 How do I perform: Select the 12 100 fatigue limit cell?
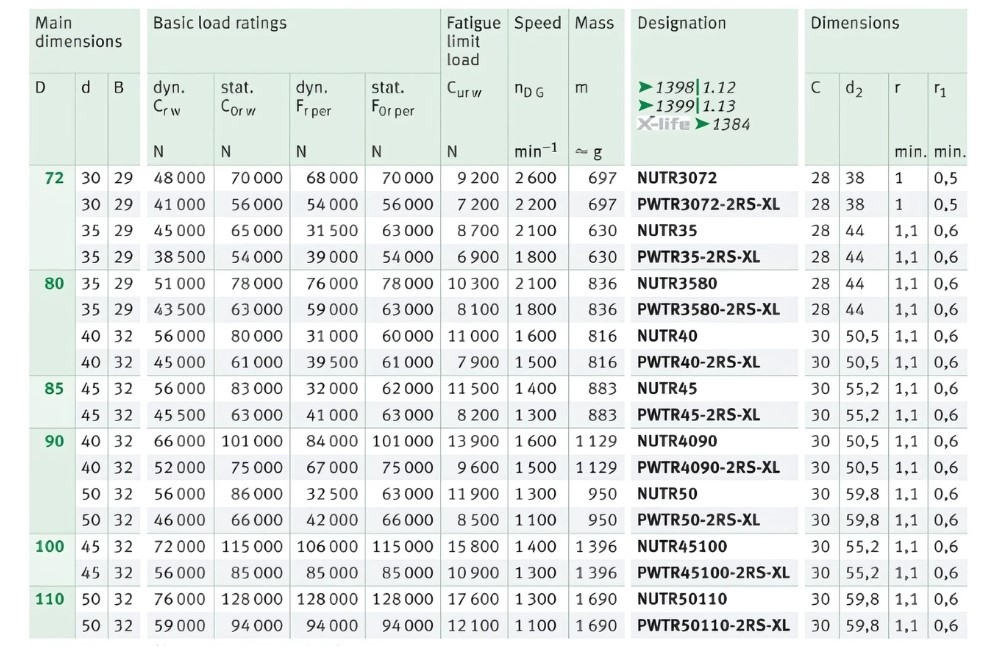point(473,626)
